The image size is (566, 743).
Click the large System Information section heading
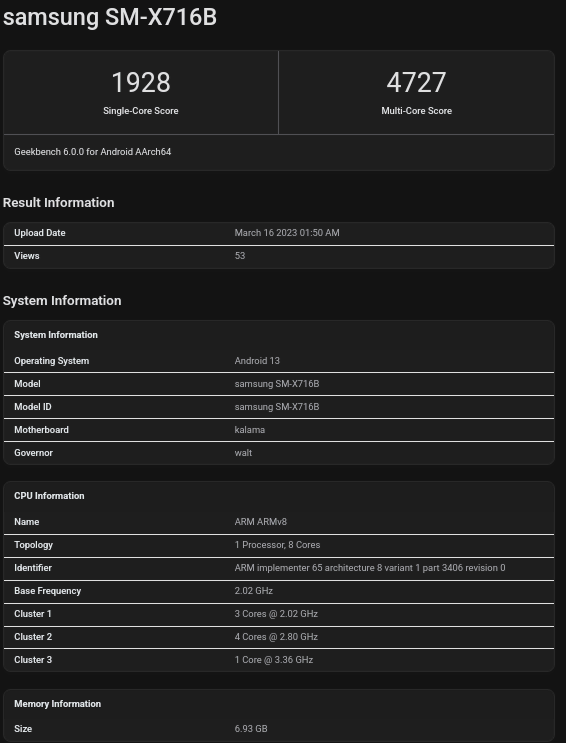coord(62,301)
